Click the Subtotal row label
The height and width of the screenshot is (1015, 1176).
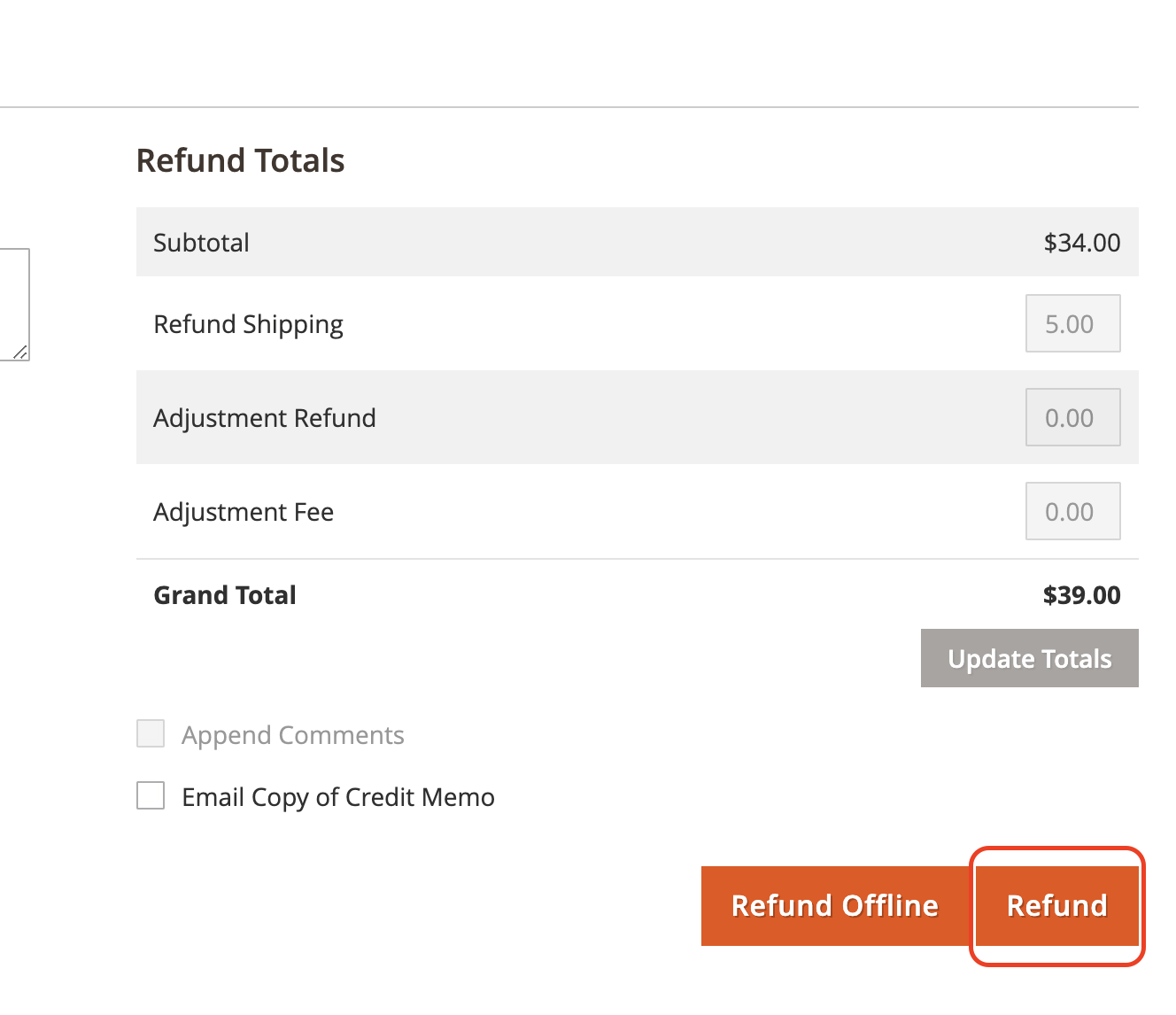click(x=201, y=243)
